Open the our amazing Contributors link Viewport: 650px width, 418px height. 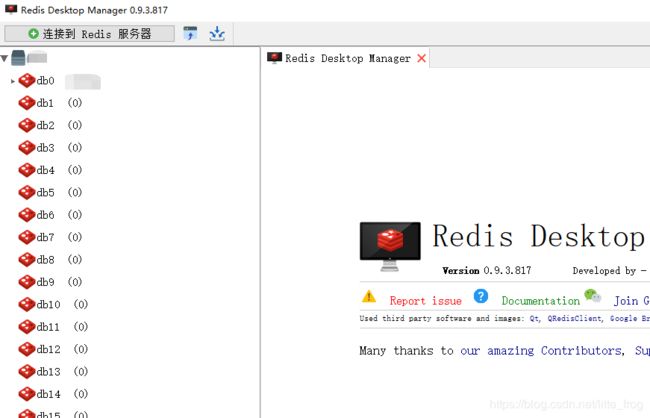(542, 351)
